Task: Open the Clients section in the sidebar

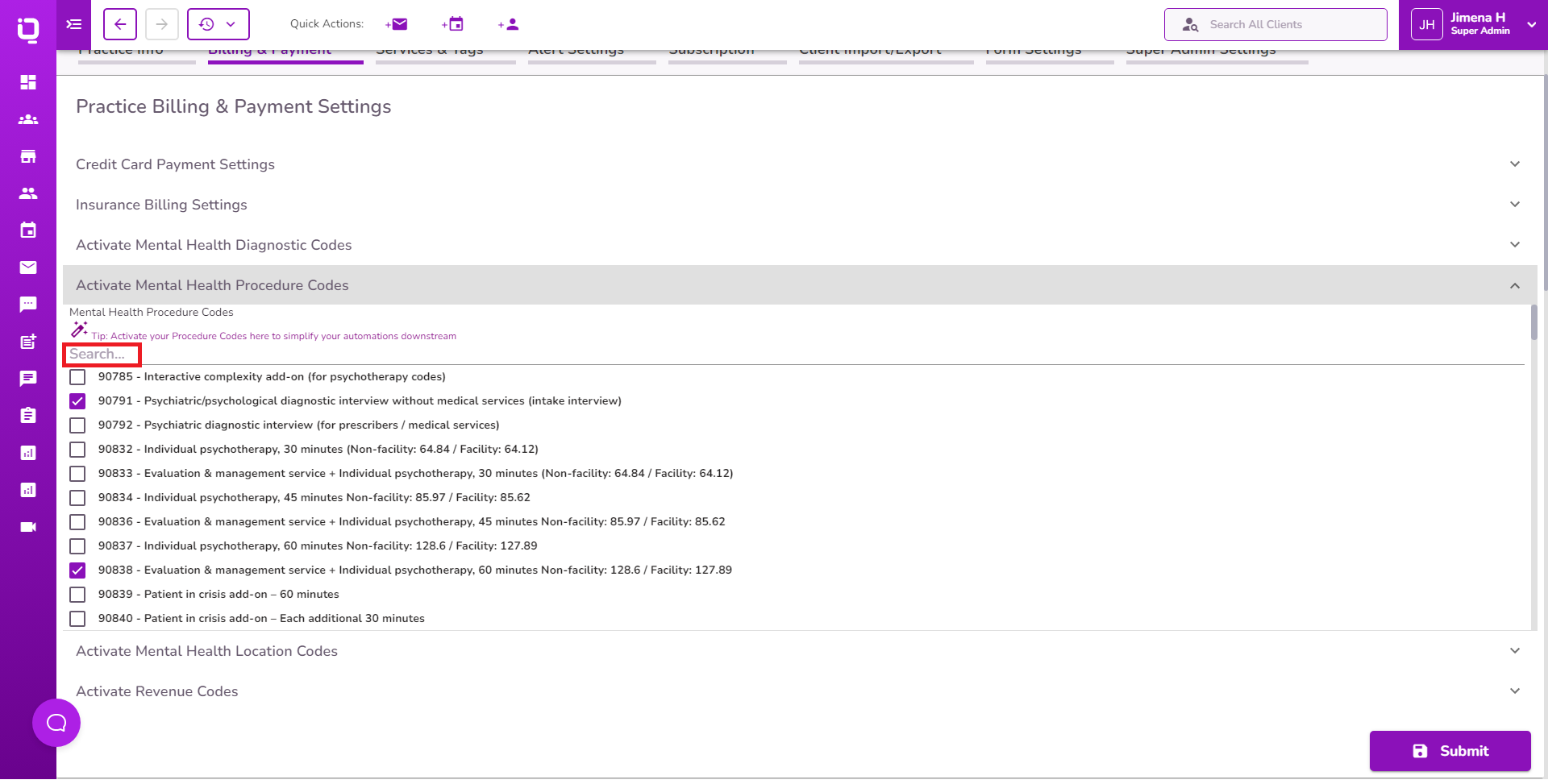Action: click(28, 119)
